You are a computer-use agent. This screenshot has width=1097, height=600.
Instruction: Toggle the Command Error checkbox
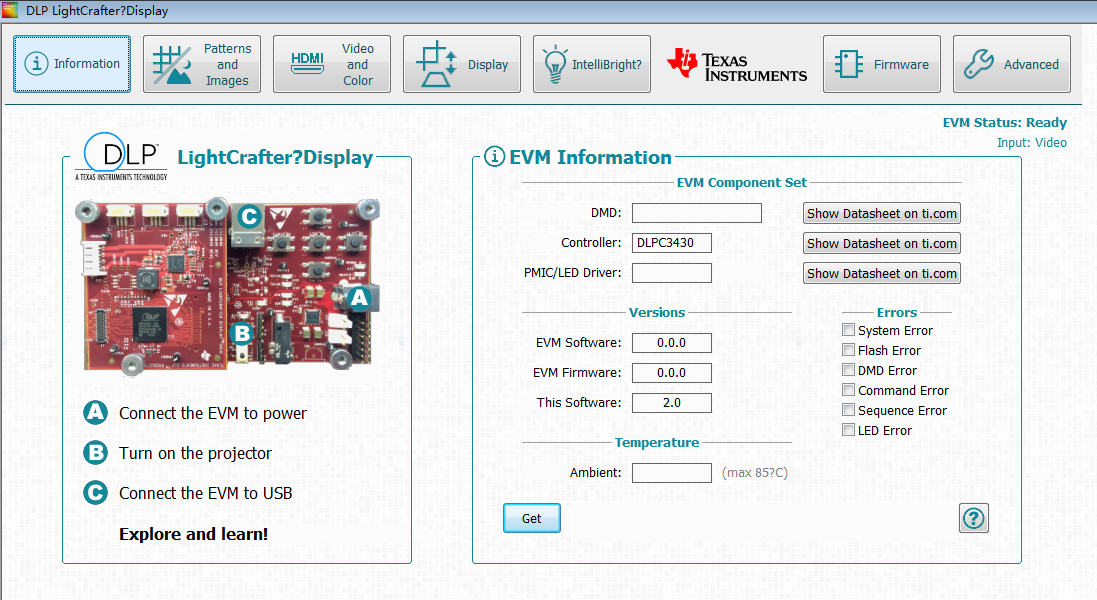pyautogui.click(x=848, y=390)
